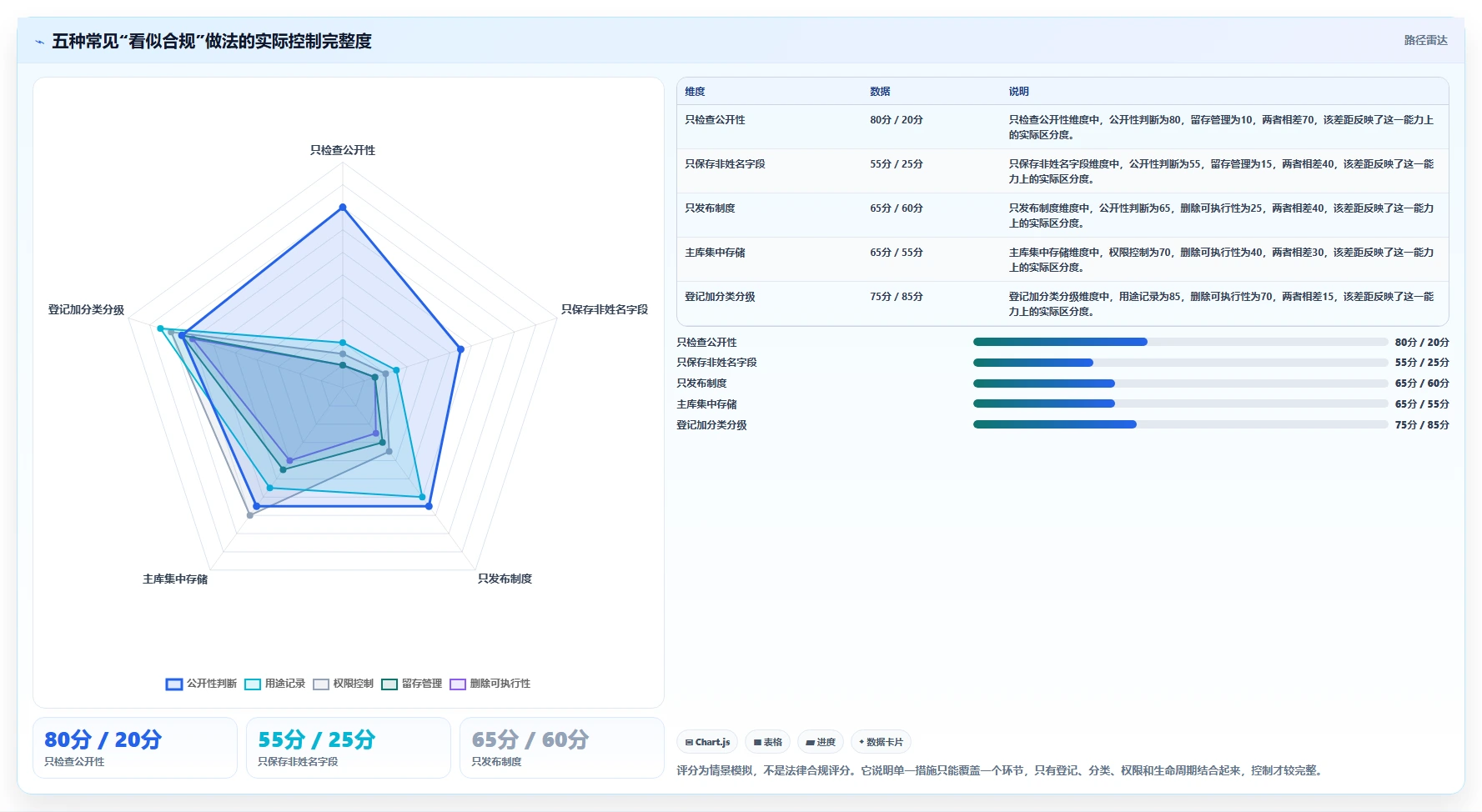Click the blue data point on 只发布制度 axis

coord(429,506)
